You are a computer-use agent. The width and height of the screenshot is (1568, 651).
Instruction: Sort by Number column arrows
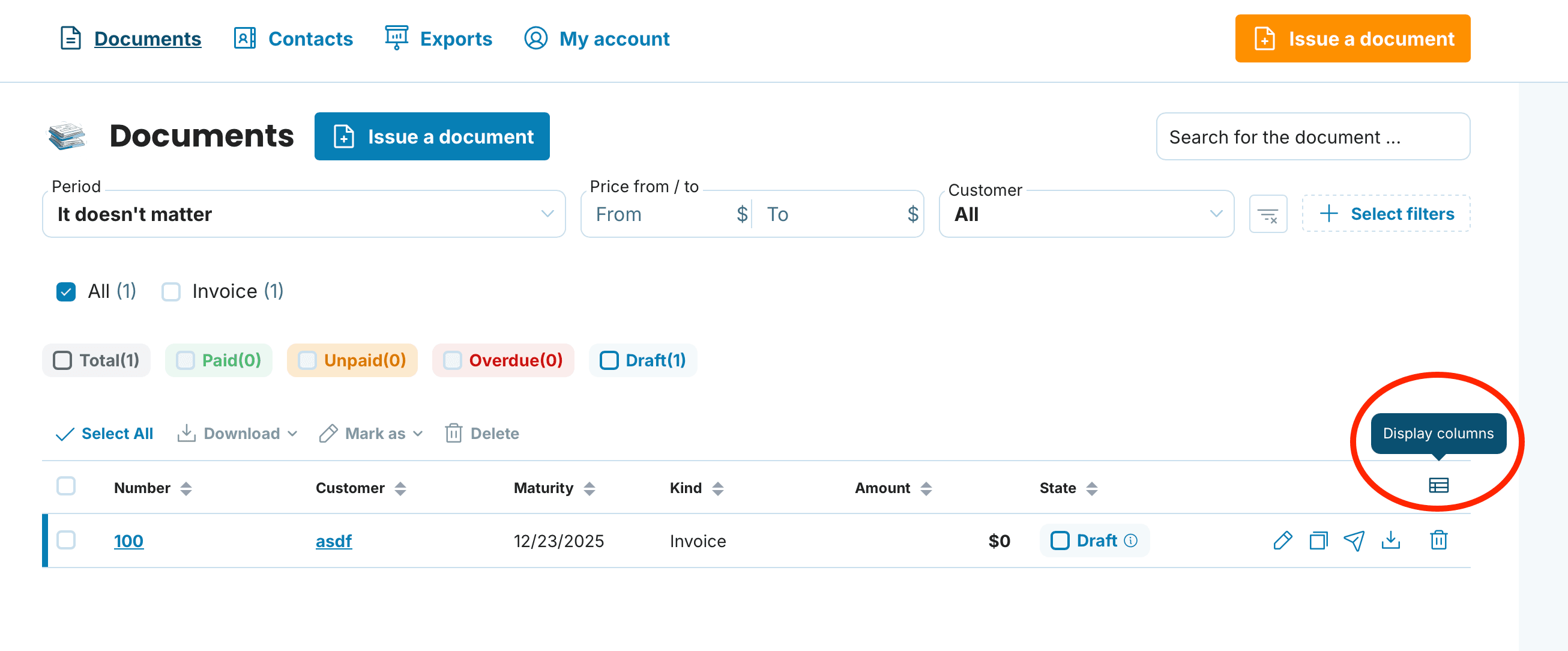pyautogui.click(x=186, y=488)
